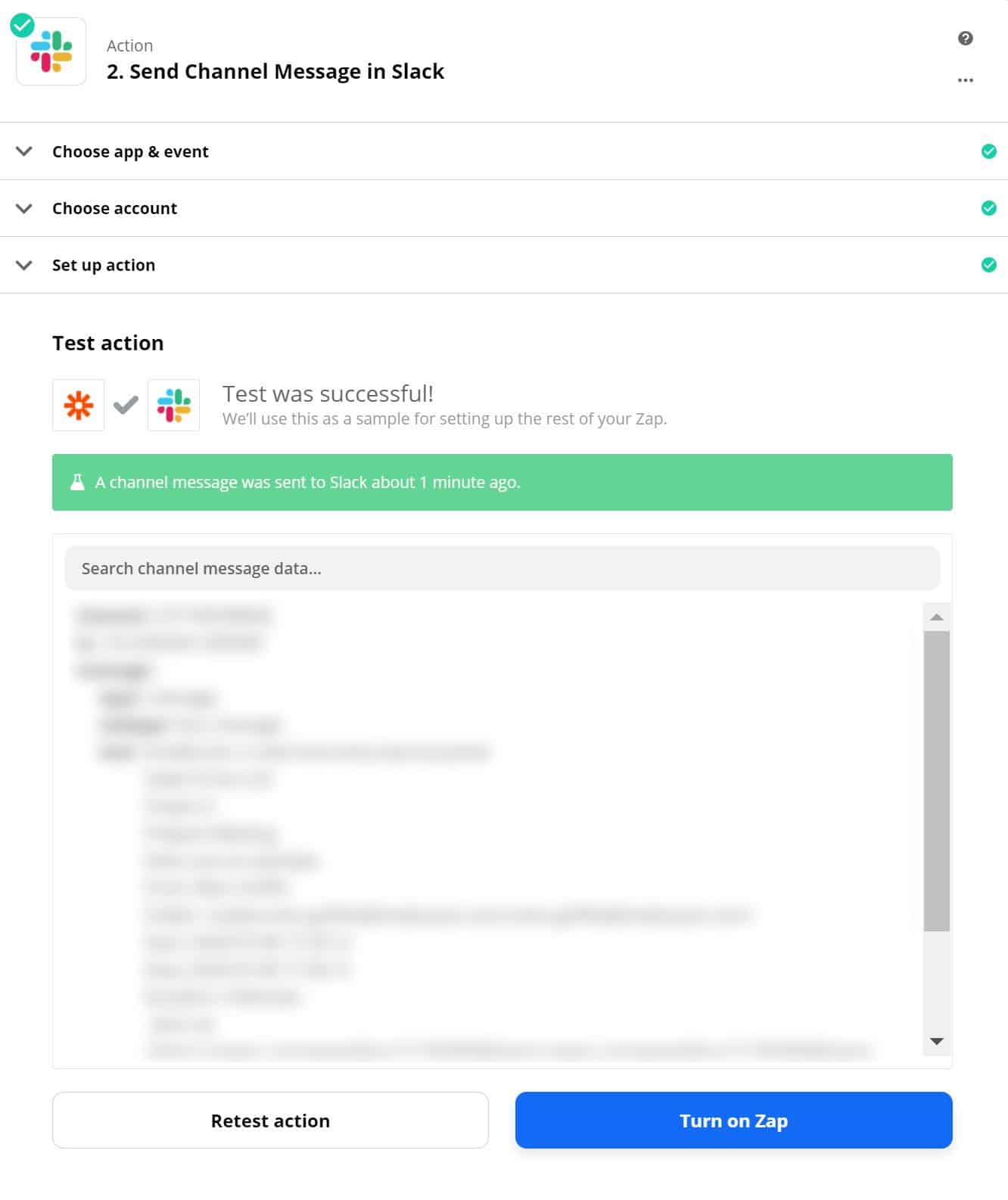This screenshot has height=1200, width=1008.
Task: Expand the Set up action chevron
Action: (x=24, y=265)
